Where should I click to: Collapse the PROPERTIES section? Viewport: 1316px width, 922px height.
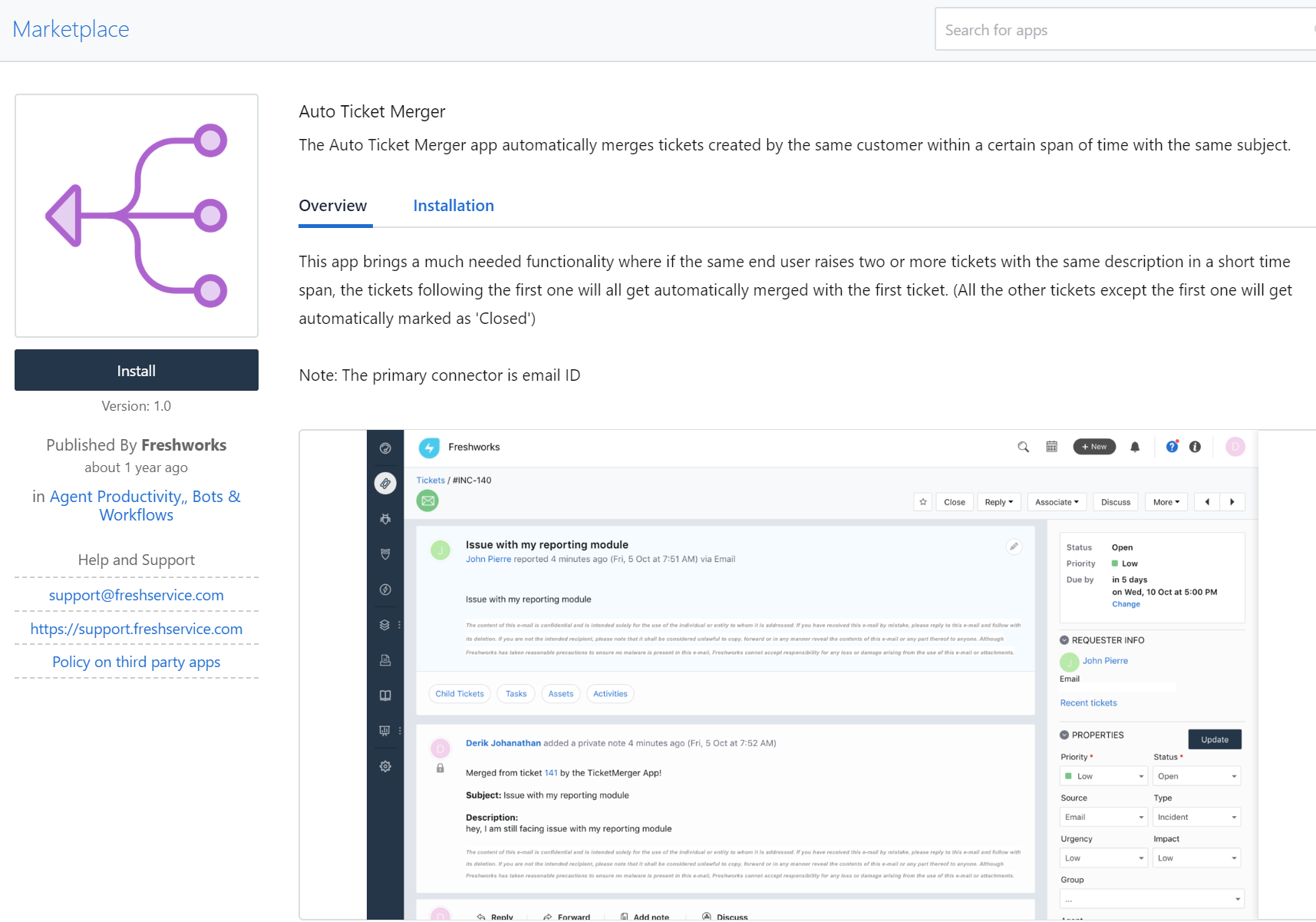(x=1064, y=735)
